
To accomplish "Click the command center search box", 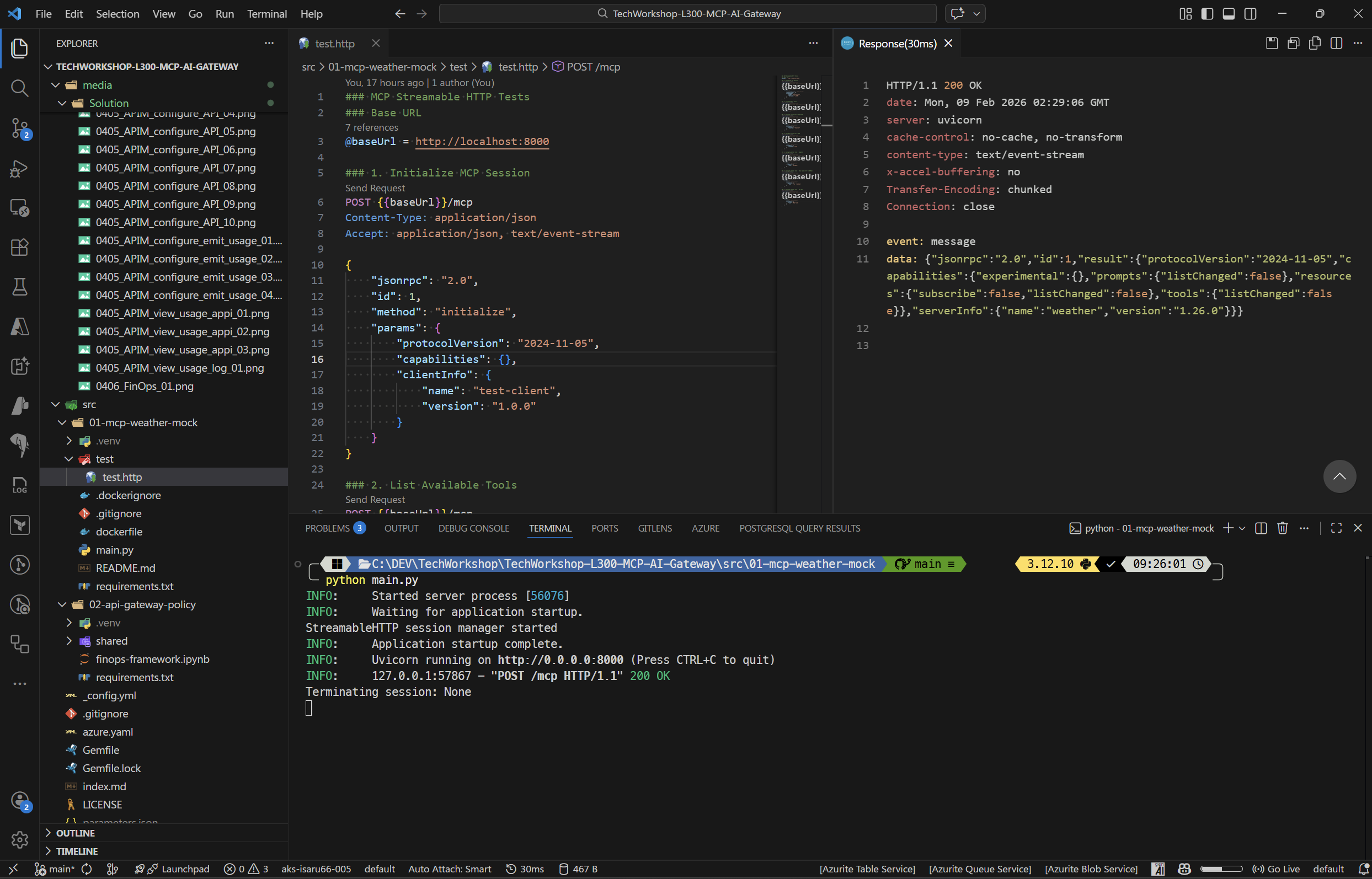I will (x=687, y=13).
